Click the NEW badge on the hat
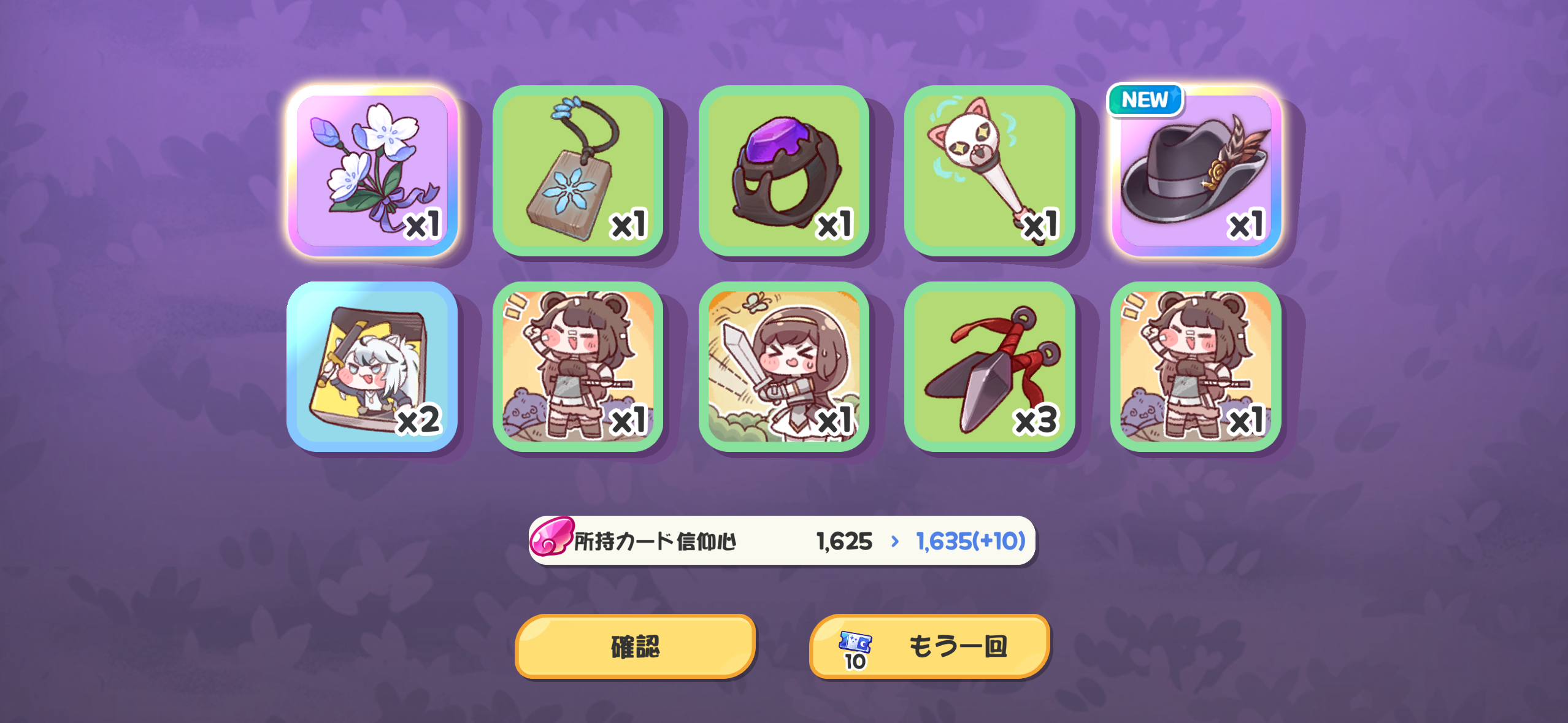Image resolution: width=1568 pixels, height=723 pixels. tap(1145, 99)
